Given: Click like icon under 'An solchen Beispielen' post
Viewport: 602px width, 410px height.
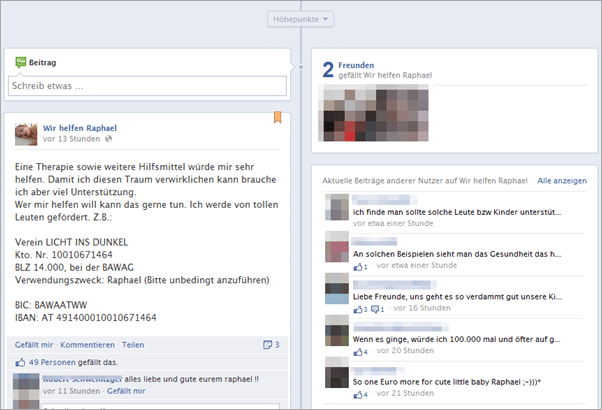Looking at the screenshot, I should [x=358, y=266].
